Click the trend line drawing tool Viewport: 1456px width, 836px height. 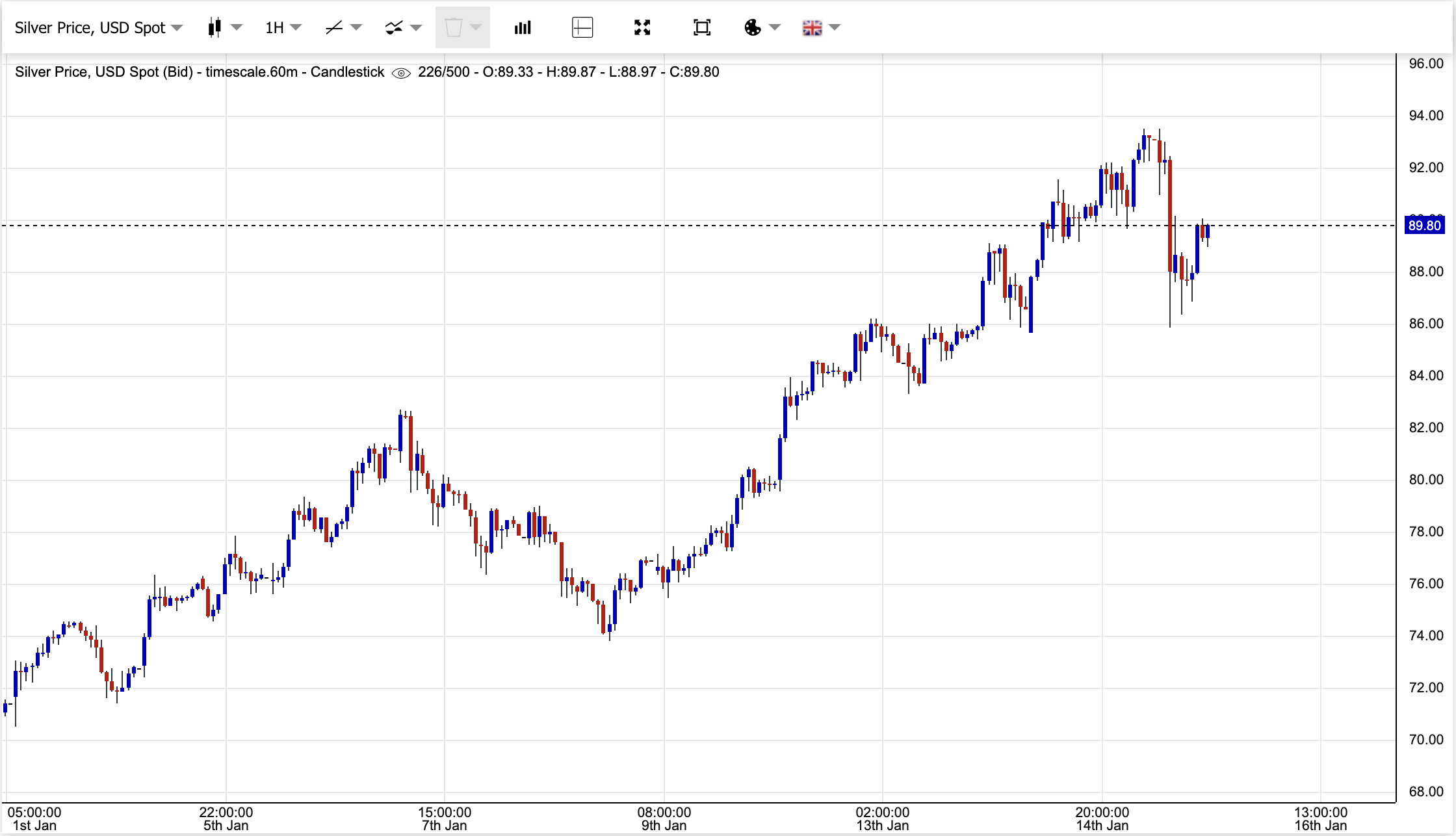point(334,27)
